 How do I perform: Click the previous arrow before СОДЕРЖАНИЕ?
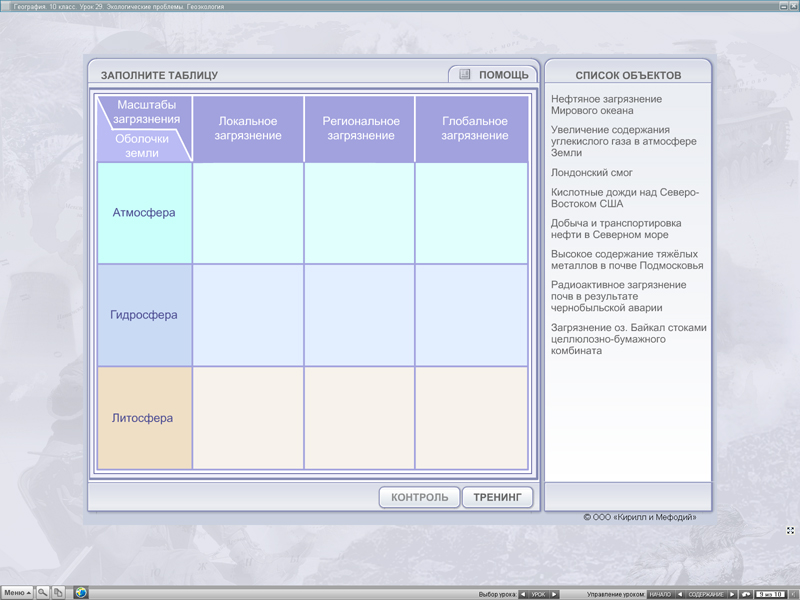[680, 594]
